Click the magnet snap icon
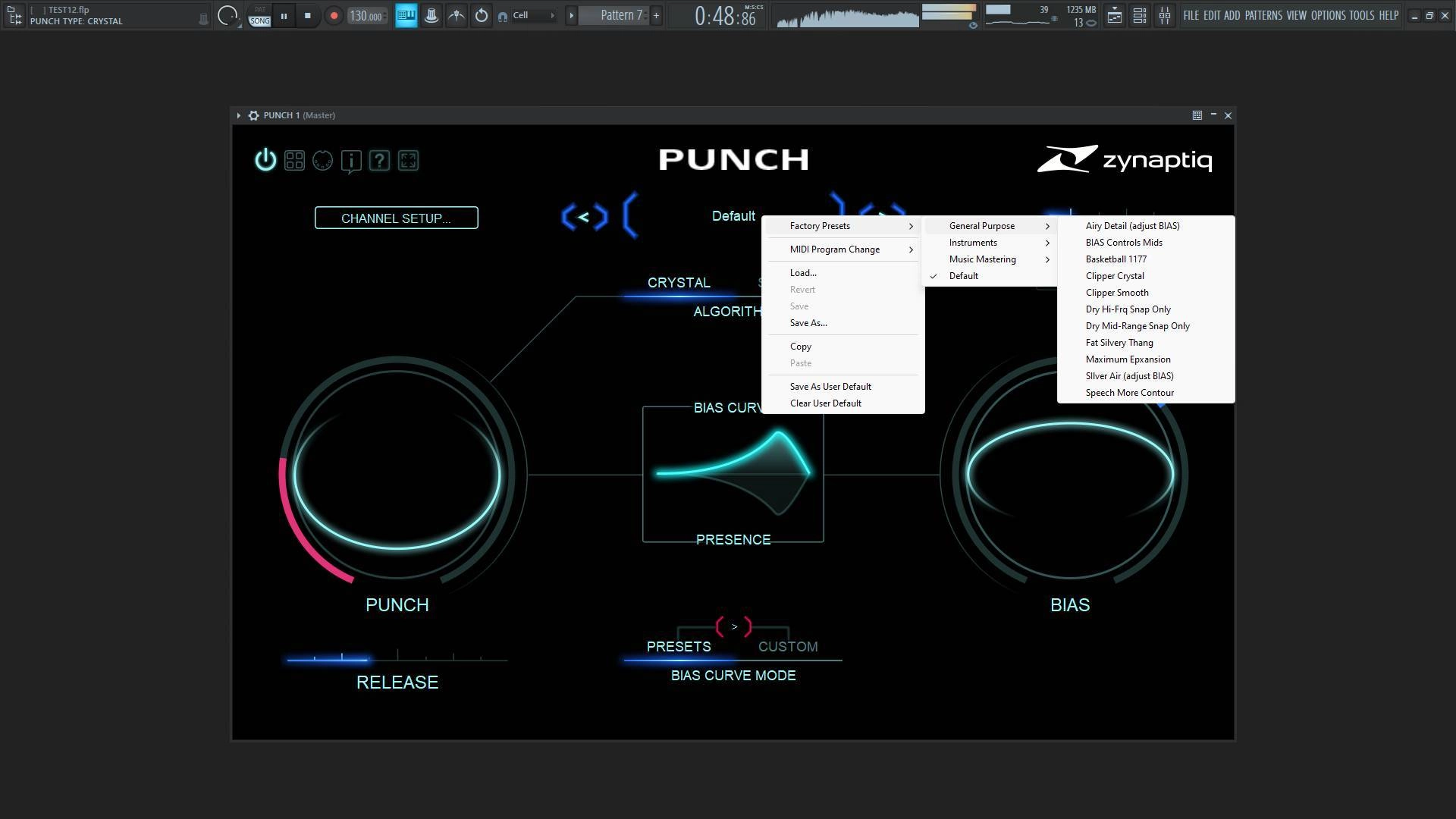The image size is (1456, 819). coord(503,16)
